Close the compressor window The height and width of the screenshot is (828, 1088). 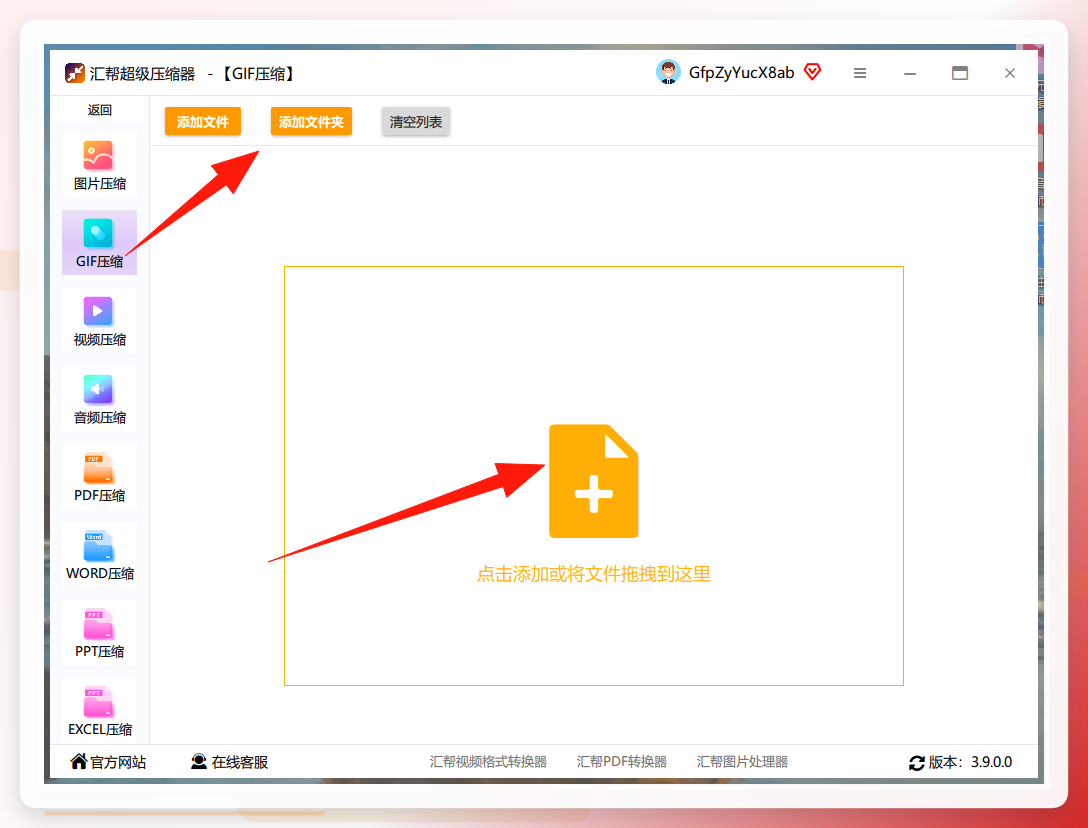[x=1010, y=73]
